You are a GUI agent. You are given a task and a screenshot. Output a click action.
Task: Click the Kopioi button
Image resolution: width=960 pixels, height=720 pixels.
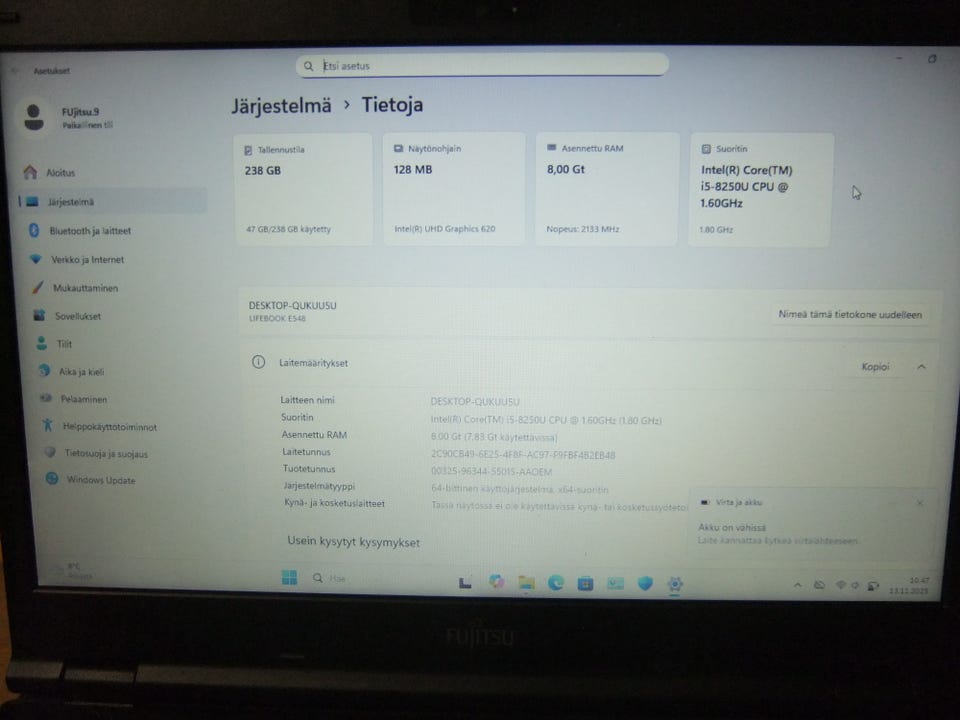coord(875,367)
